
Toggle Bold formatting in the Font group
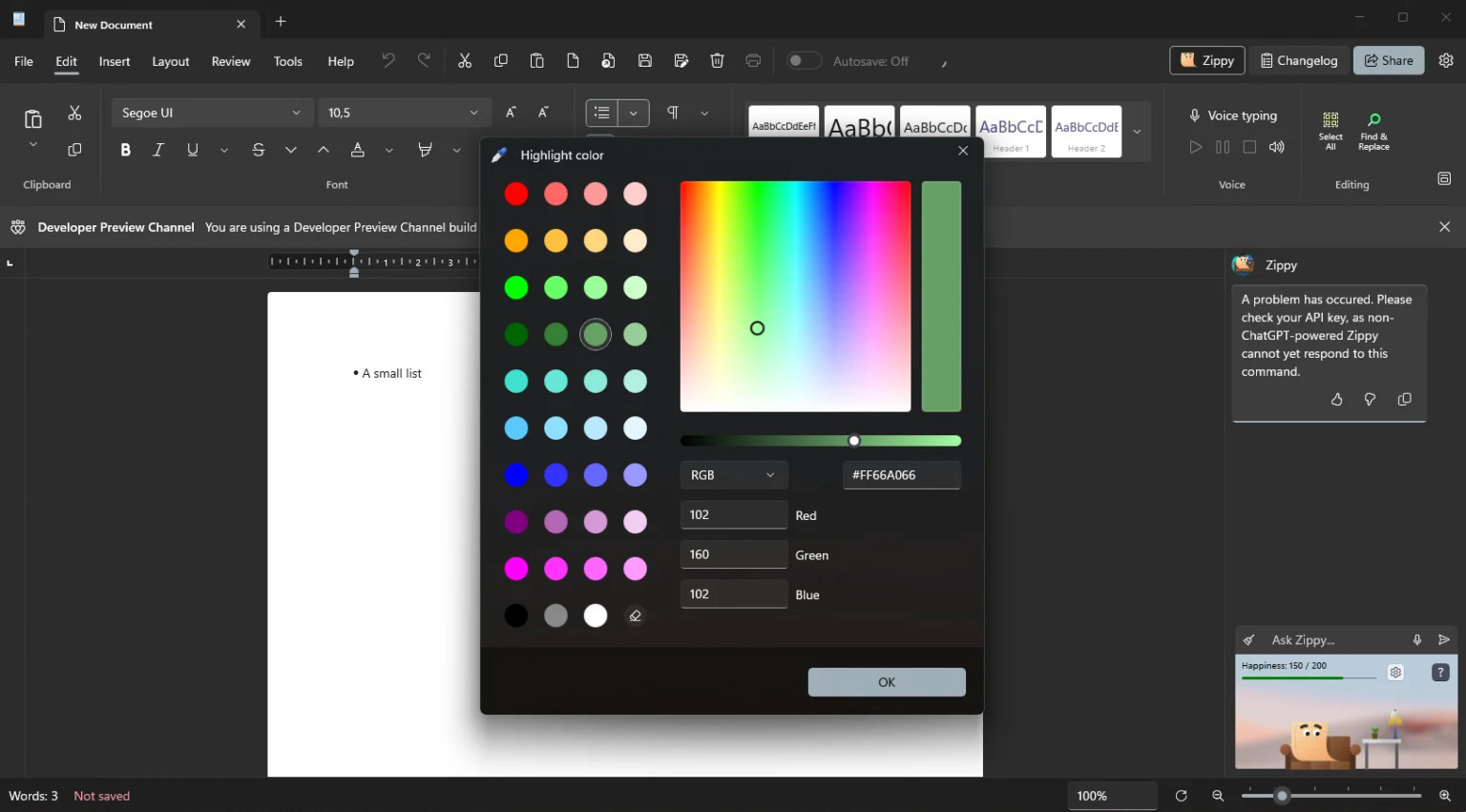pos(125,150)
